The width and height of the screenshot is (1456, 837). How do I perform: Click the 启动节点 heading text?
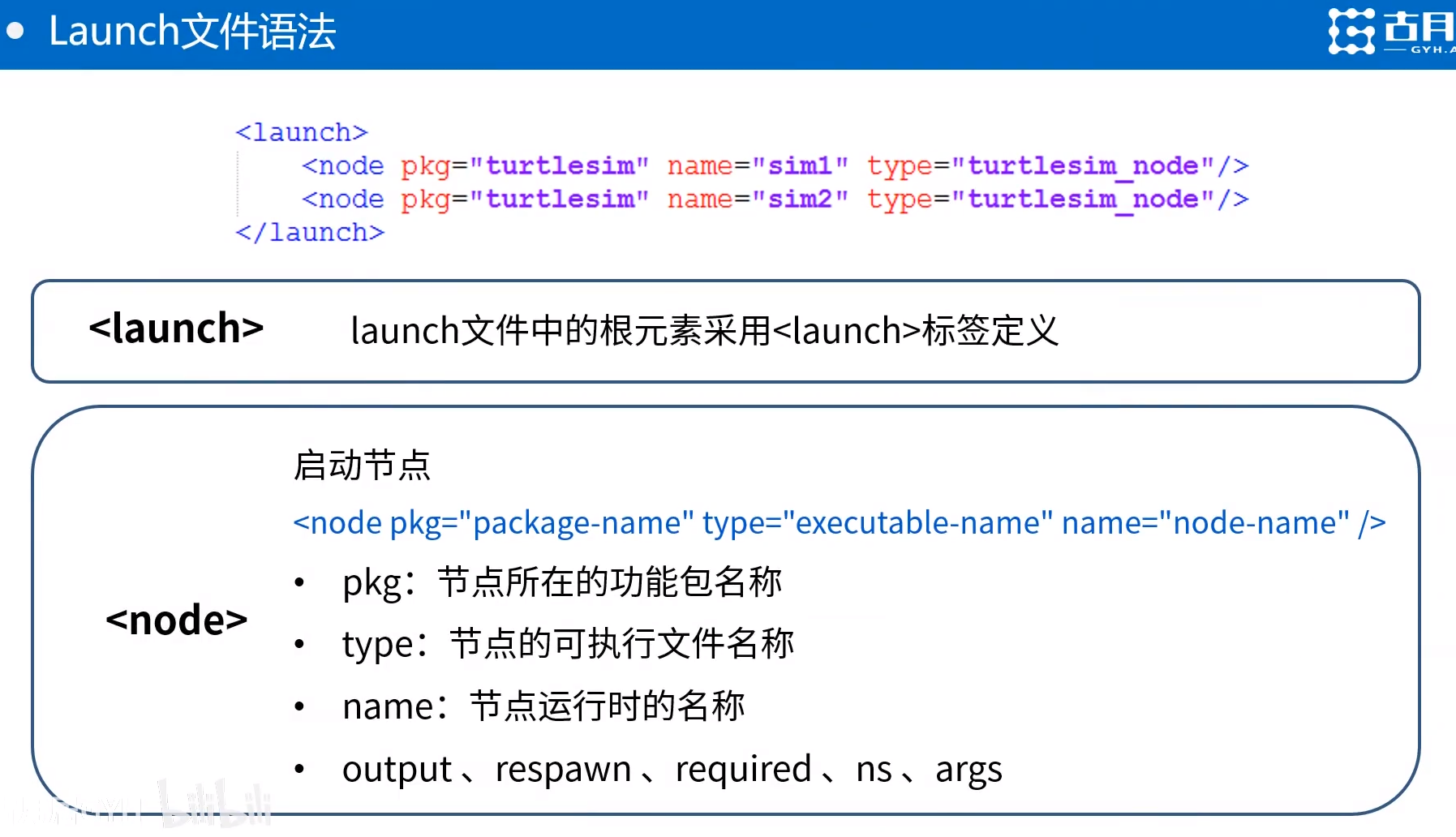[x=362, y=465]
